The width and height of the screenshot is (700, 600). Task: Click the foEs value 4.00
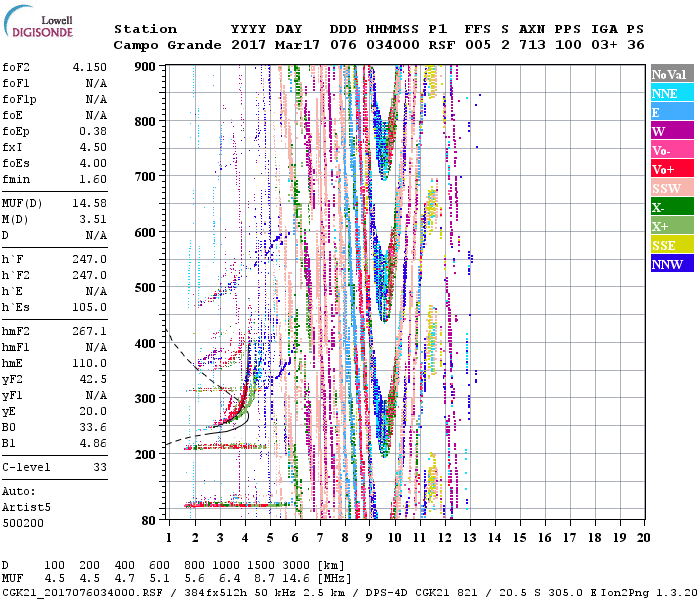click(x=93, y=163)
